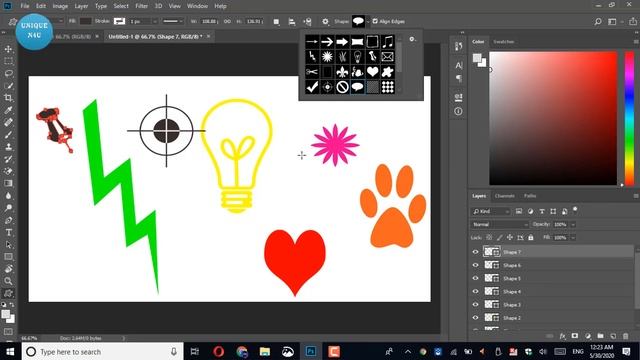This screenshot has height=360, width=640.
Task: Choose the grid of dots shape preset
Action: (x=387, y=87)
